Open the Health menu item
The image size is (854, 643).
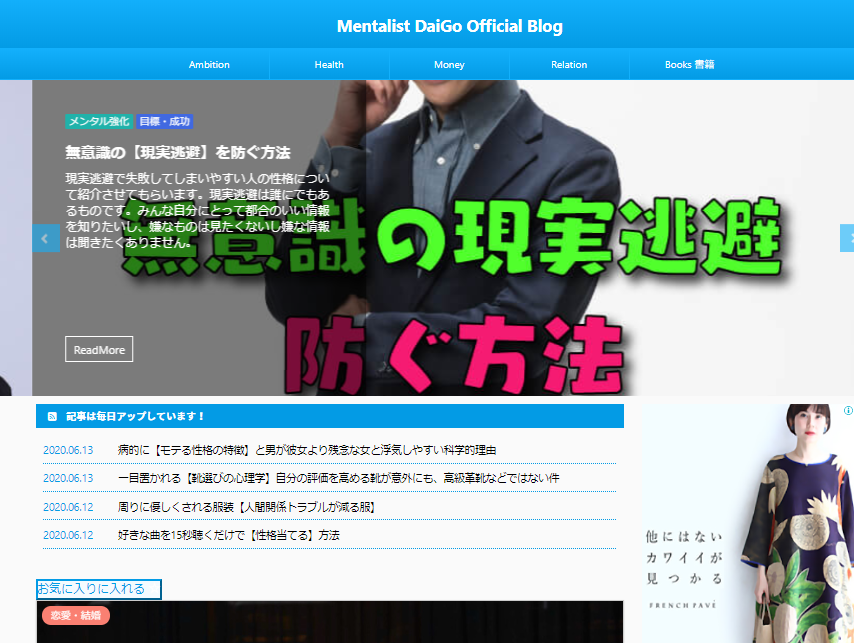tap(329, 65)
